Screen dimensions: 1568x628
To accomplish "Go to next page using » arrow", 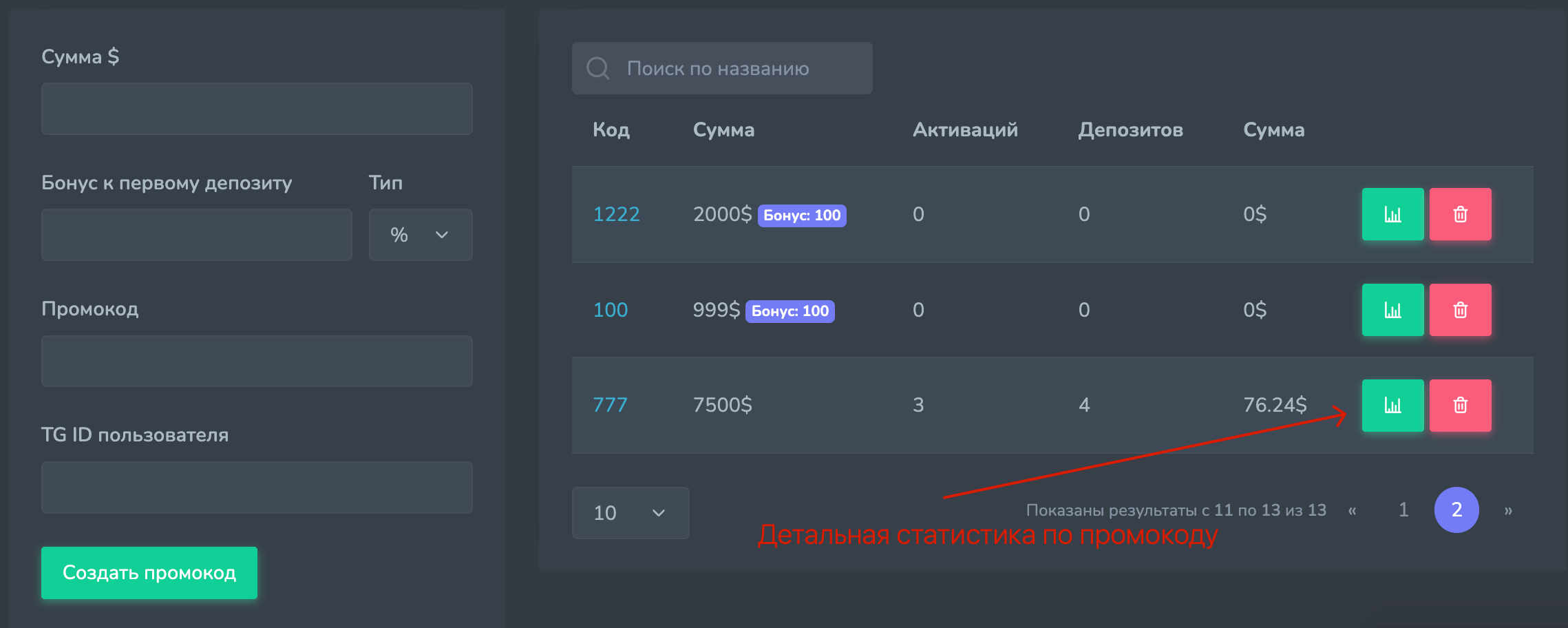I will (x=1508, y=510).
